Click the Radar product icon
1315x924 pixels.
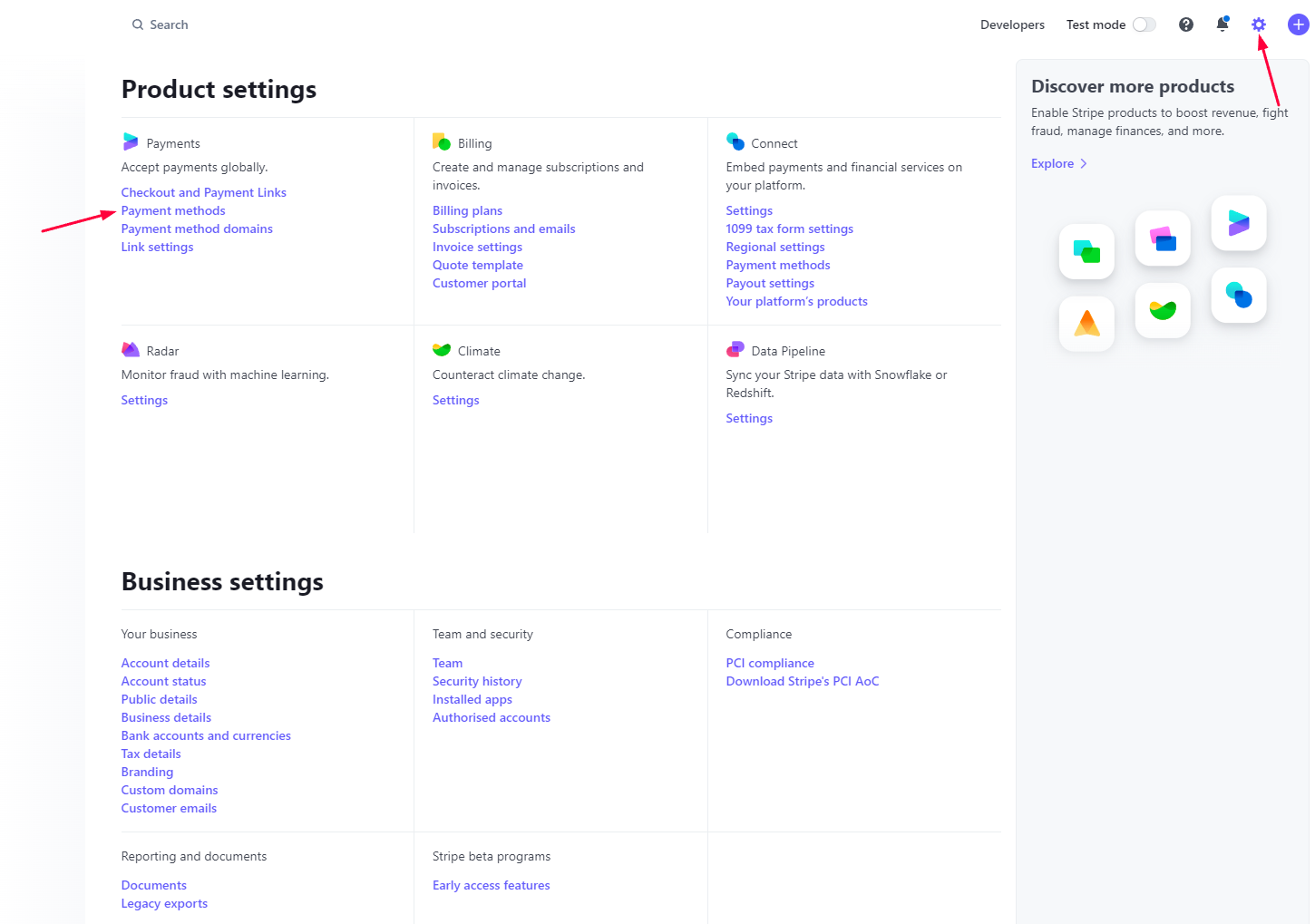(131, 350)
